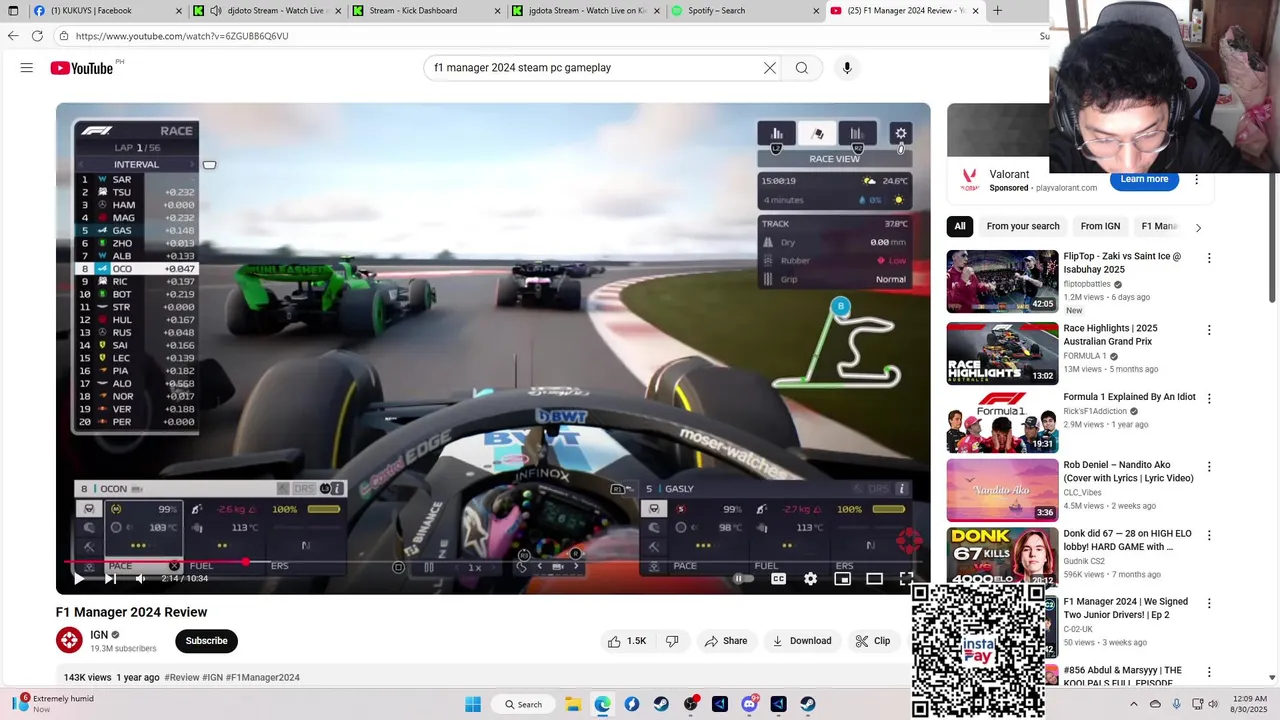Open taskbar Search box
Screen dimensions: 1280x720
522,704
